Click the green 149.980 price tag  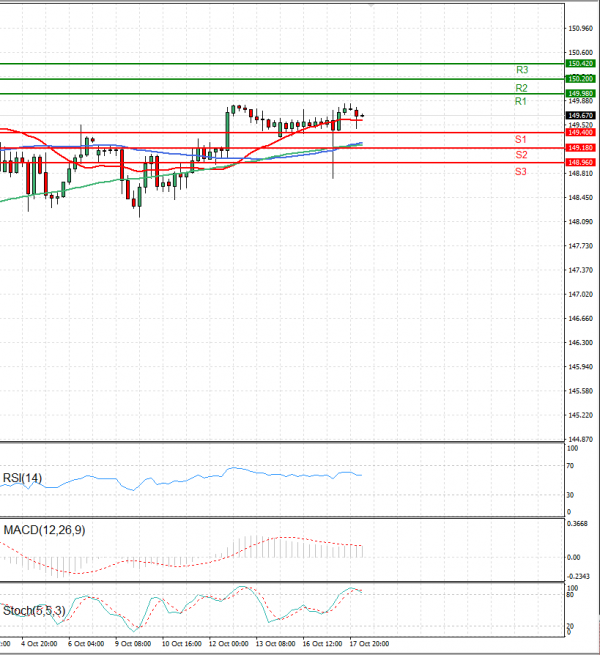[580, 94]
